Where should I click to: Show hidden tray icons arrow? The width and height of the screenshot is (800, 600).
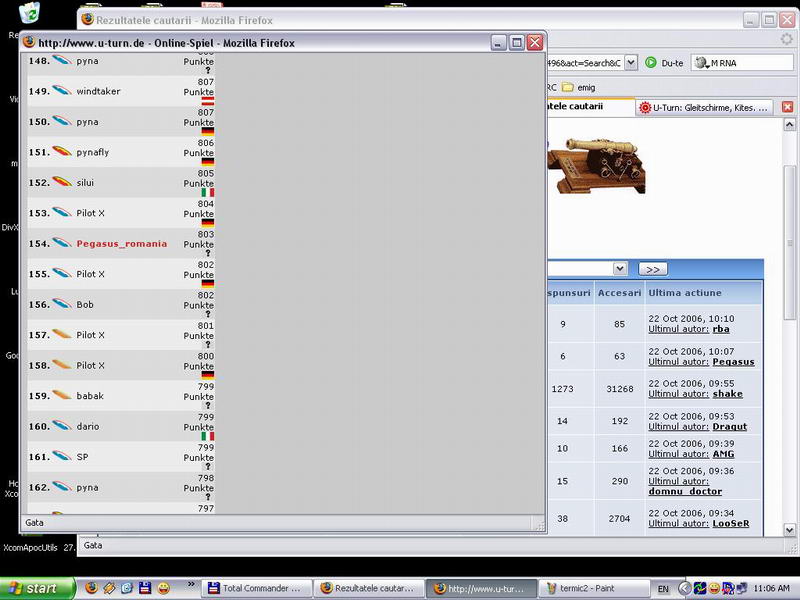click(685, 588)
